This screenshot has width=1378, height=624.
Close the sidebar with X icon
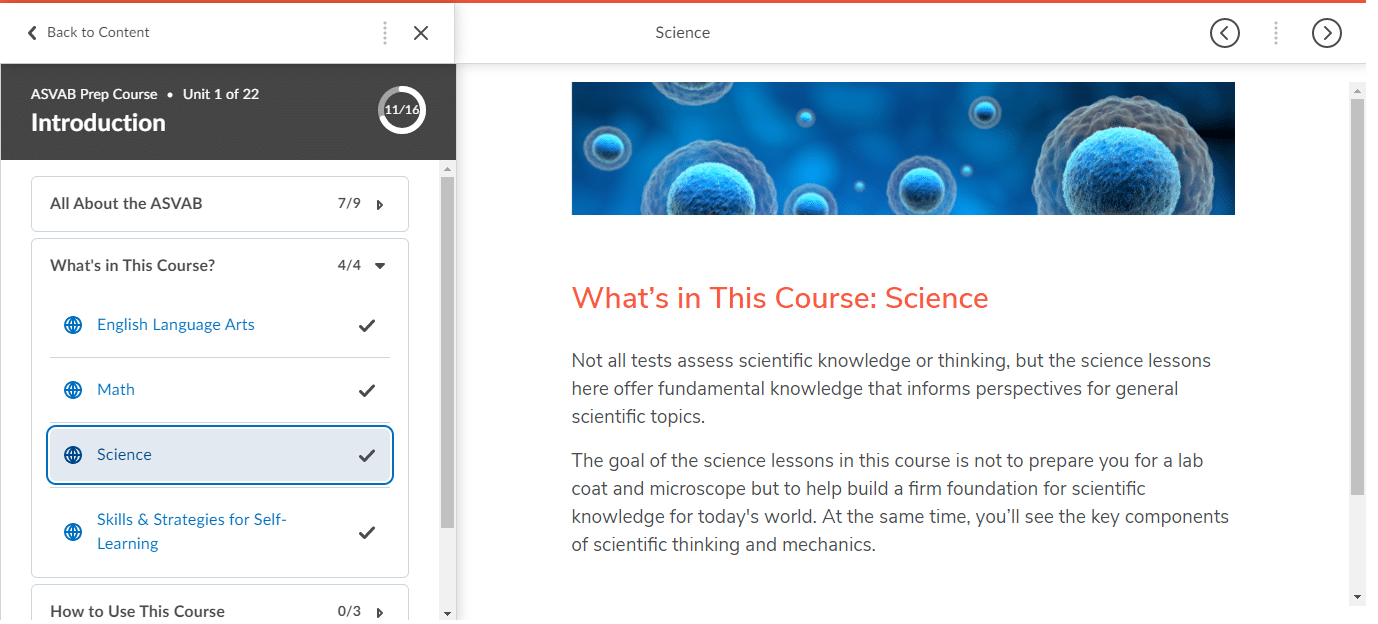click(421, 33)
